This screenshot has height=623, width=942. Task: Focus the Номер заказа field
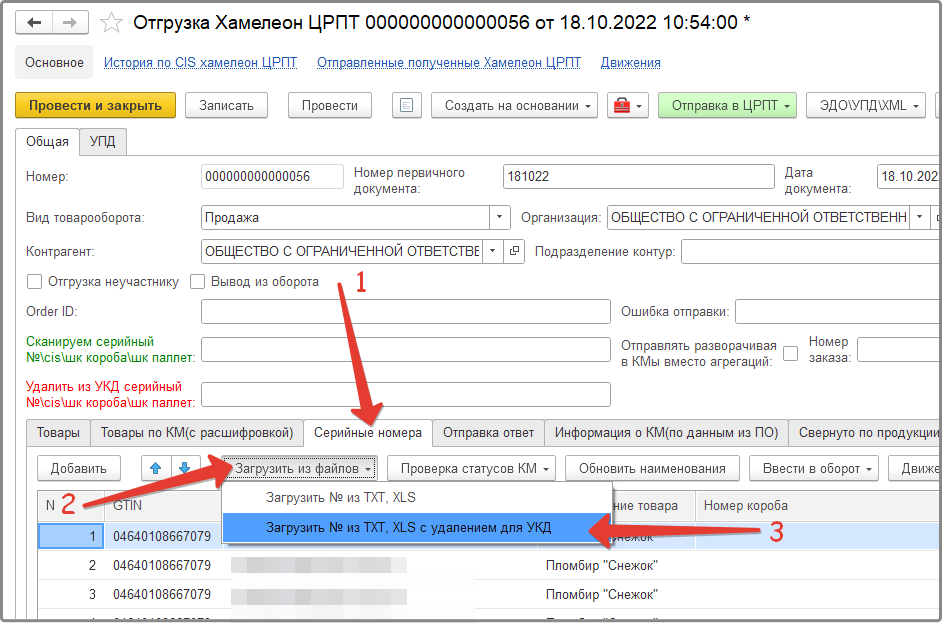point(899,350)
